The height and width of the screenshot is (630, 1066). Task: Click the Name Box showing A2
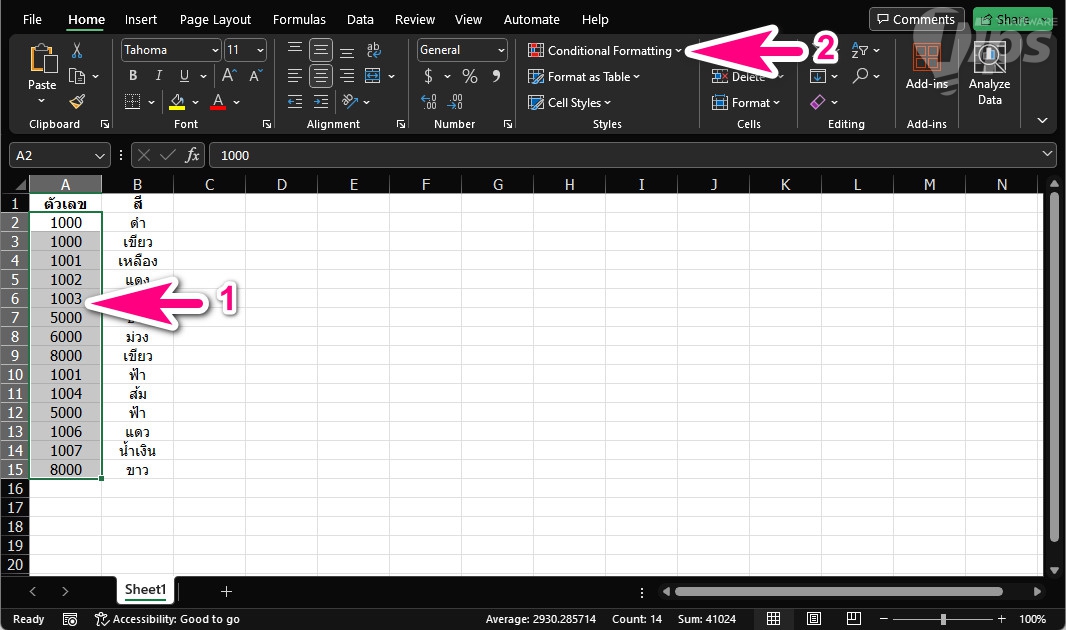pos(60,155)
